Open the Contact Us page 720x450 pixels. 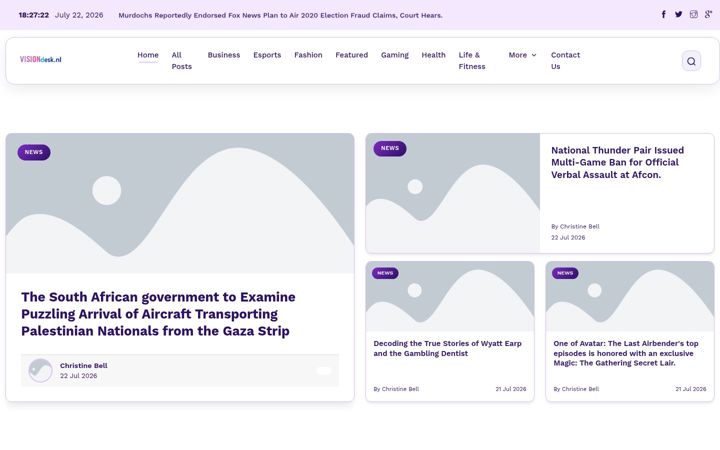565,61
